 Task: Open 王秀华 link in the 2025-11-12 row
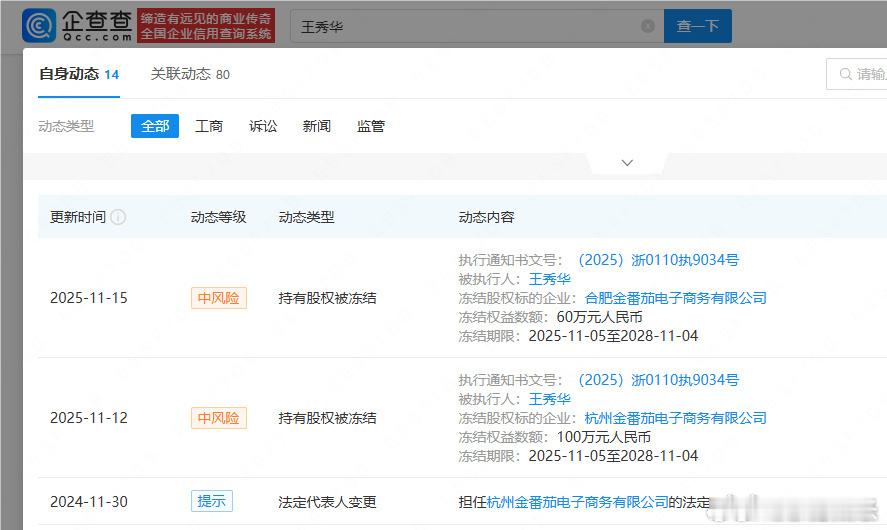tap(550, 399)
